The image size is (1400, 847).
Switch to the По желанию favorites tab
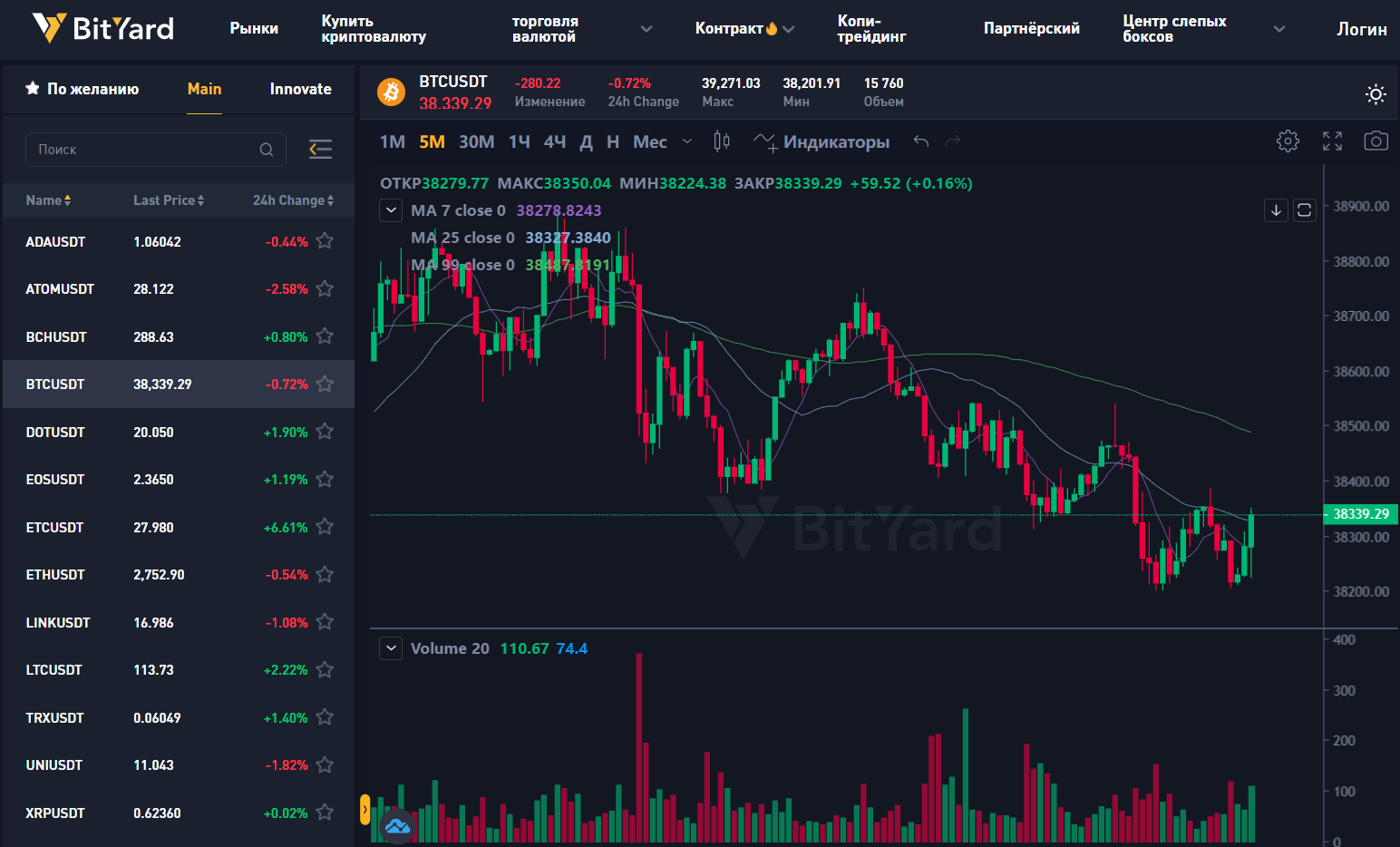point(83,89)
